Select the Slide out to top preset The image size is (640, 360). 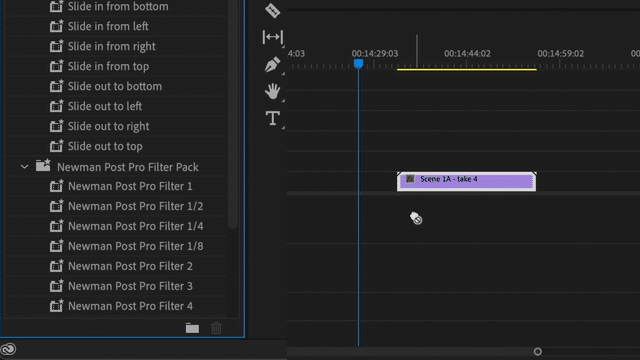click(x=105, y=147)
